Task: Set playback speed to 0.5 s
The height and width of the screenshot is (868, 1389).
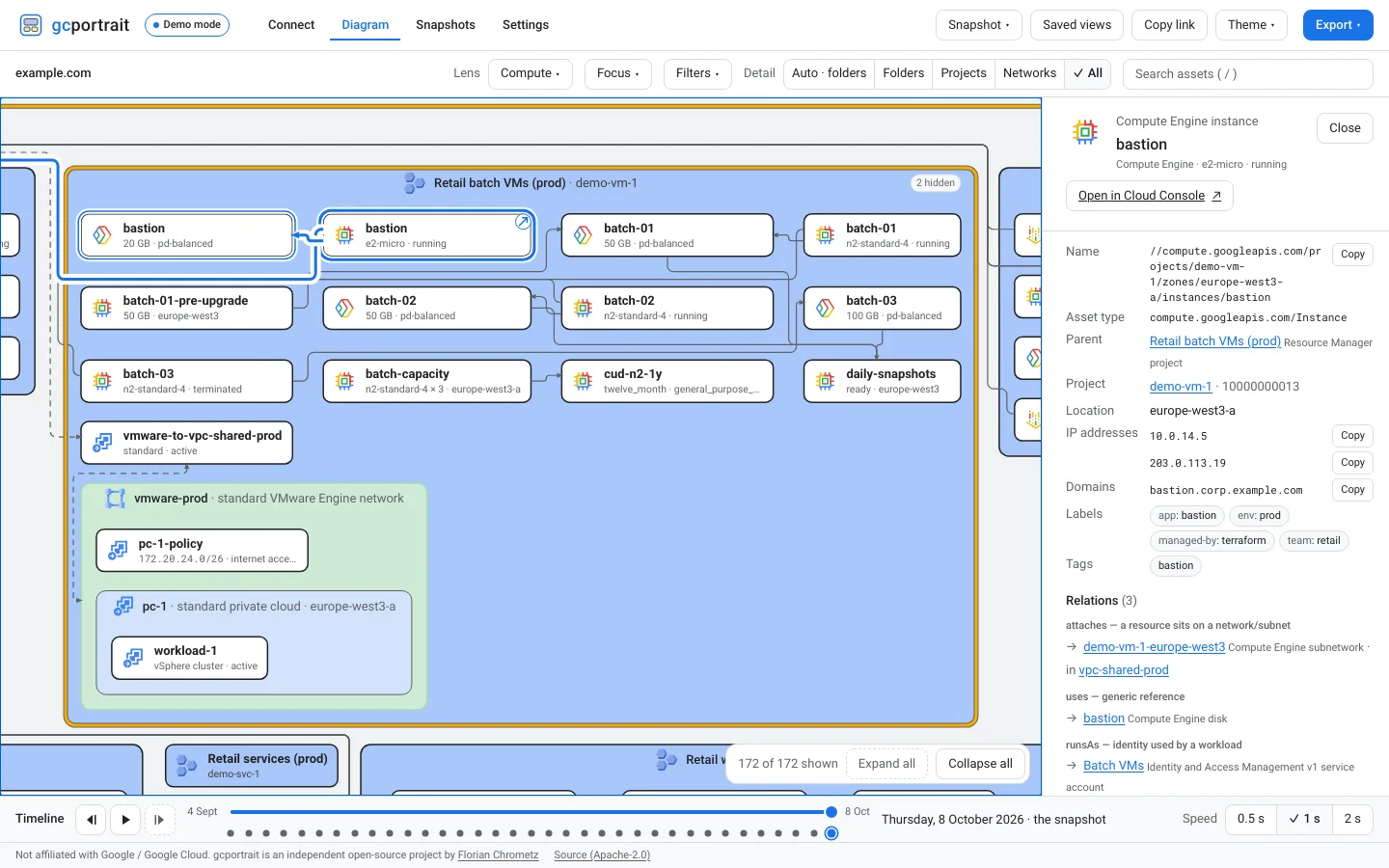Action: coord(1251,819)
